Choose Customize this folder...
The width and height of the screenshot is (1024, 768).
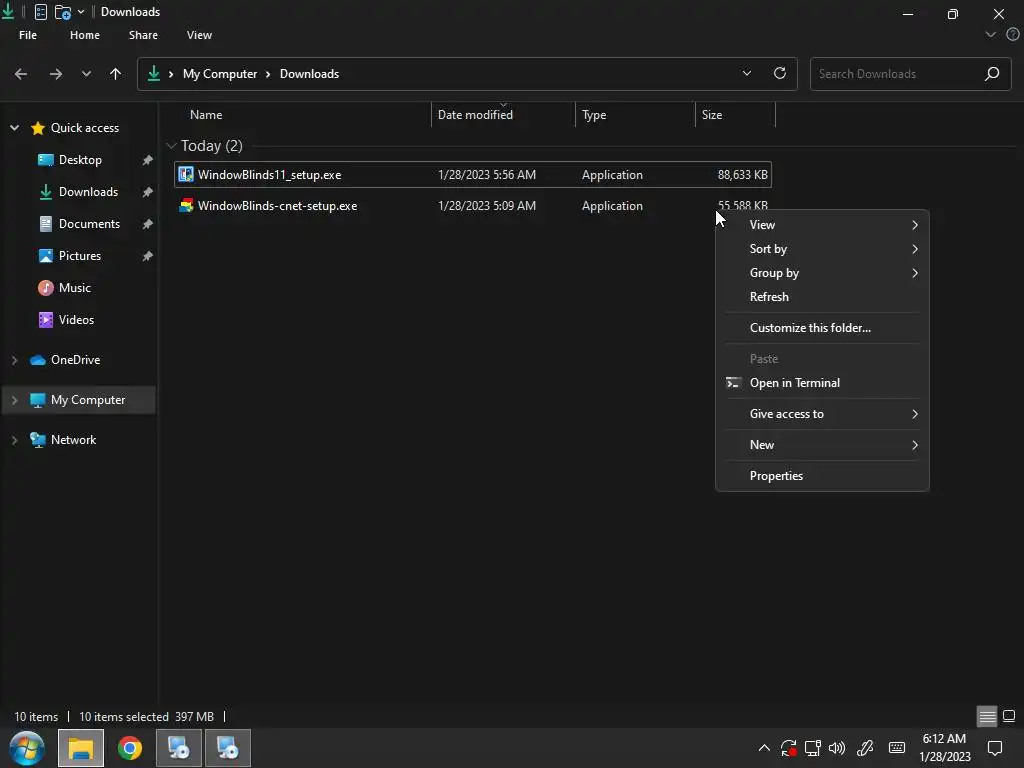coord(822,328)
